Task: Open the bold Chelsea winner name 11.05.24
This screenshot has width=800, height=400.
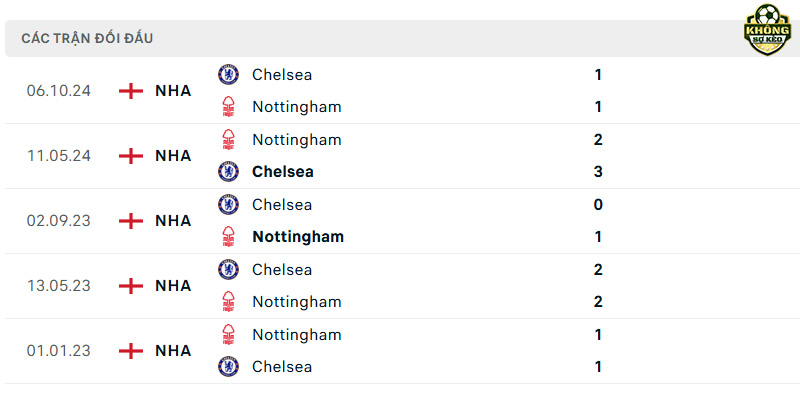Action: (x=283, y=172)
